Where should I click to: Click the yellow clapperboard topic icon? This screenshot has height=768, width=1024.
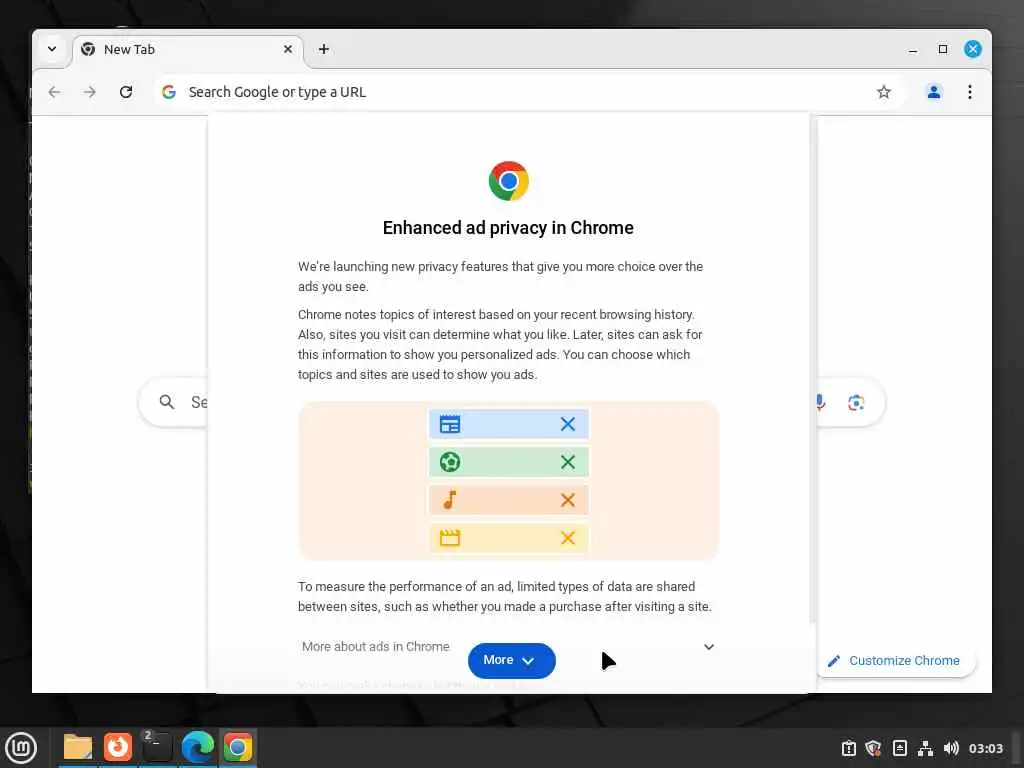click(x=450, y=538)
